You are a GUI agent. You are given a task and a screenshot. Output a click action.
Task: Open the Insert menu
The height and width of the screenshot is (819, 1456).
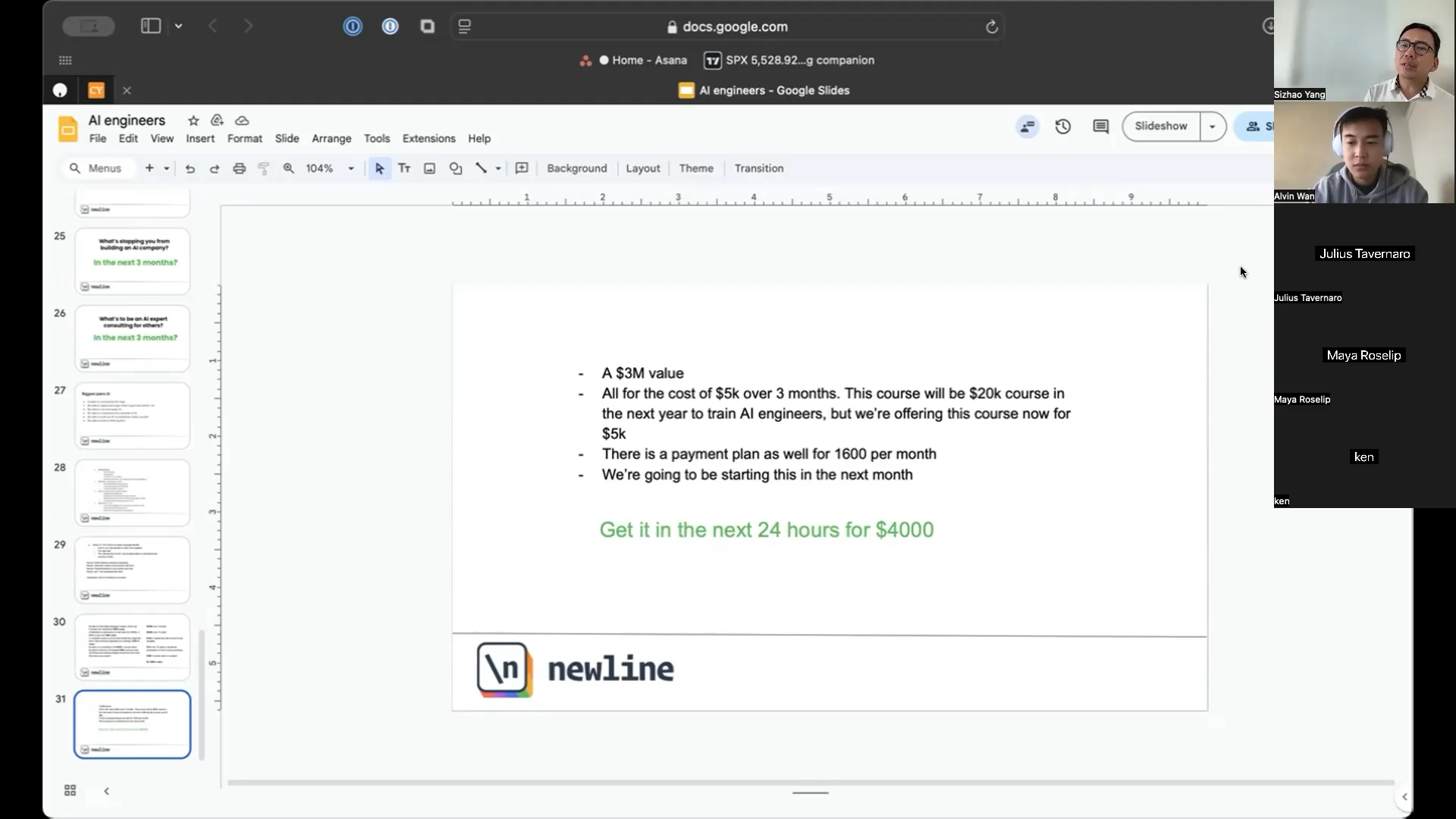click(199, 138)
